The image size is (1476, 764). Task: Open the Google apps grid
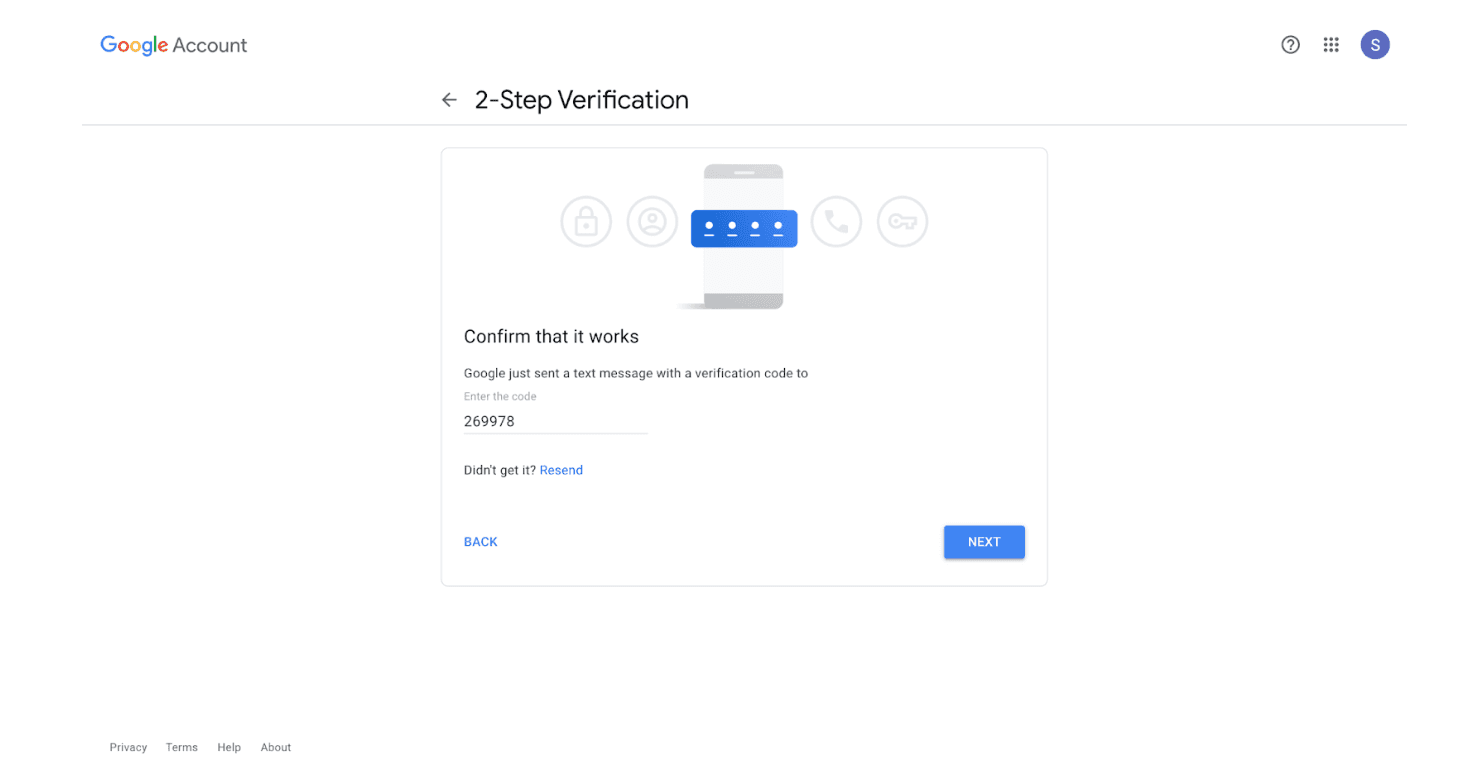click(x=1331, y=45)
